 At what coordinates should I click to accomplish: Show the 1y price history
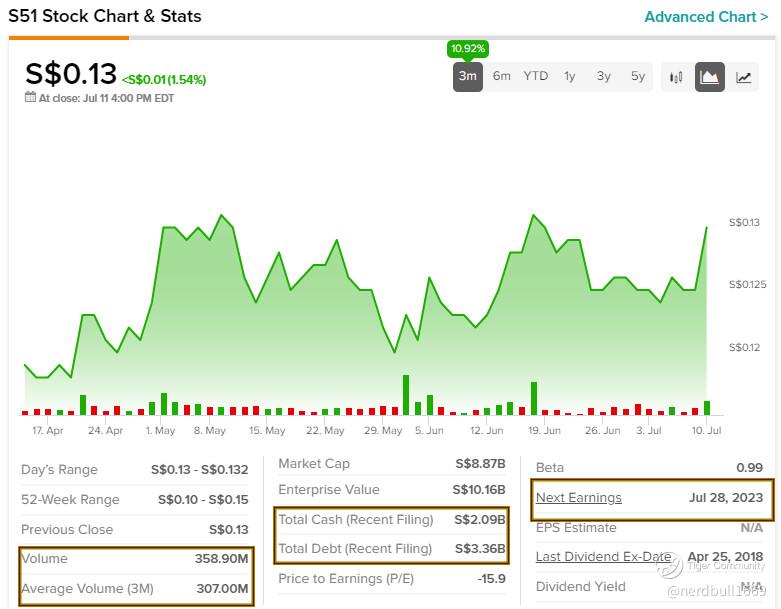tap(570, 77)
